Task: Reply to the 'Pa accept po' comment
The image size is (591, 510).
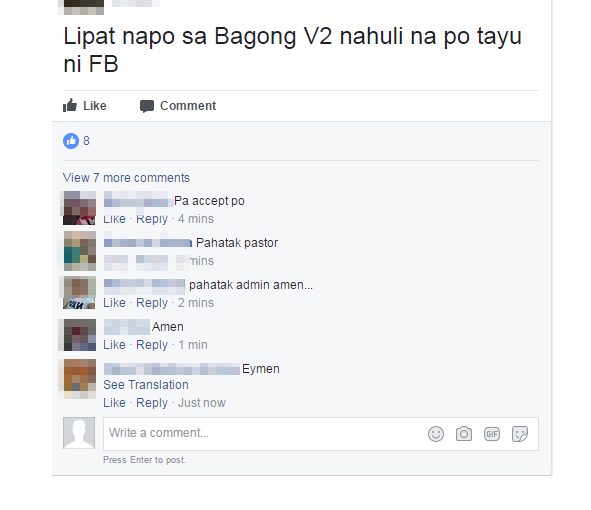Action: [152, 219]
